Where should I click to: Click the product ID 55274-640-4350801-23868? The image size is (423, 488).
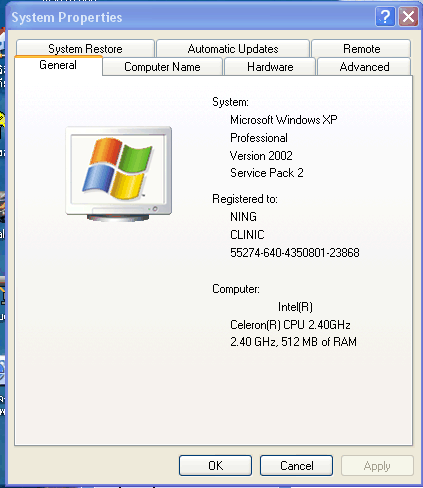(295, 253)
